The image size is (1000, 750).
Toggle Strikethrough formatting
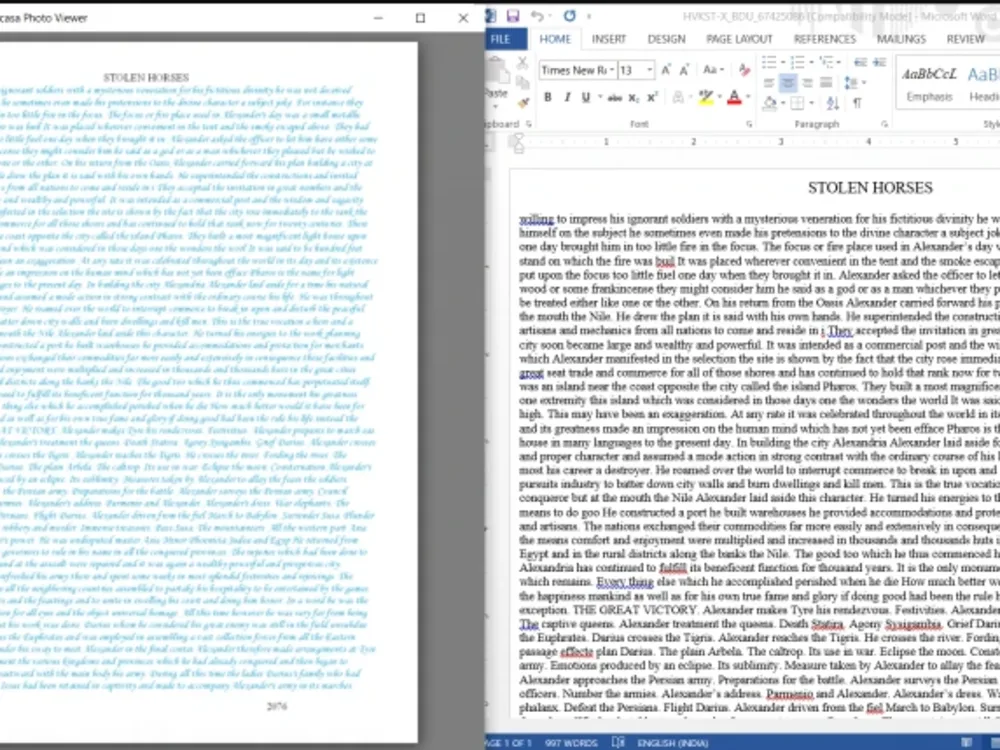(614, 98)
